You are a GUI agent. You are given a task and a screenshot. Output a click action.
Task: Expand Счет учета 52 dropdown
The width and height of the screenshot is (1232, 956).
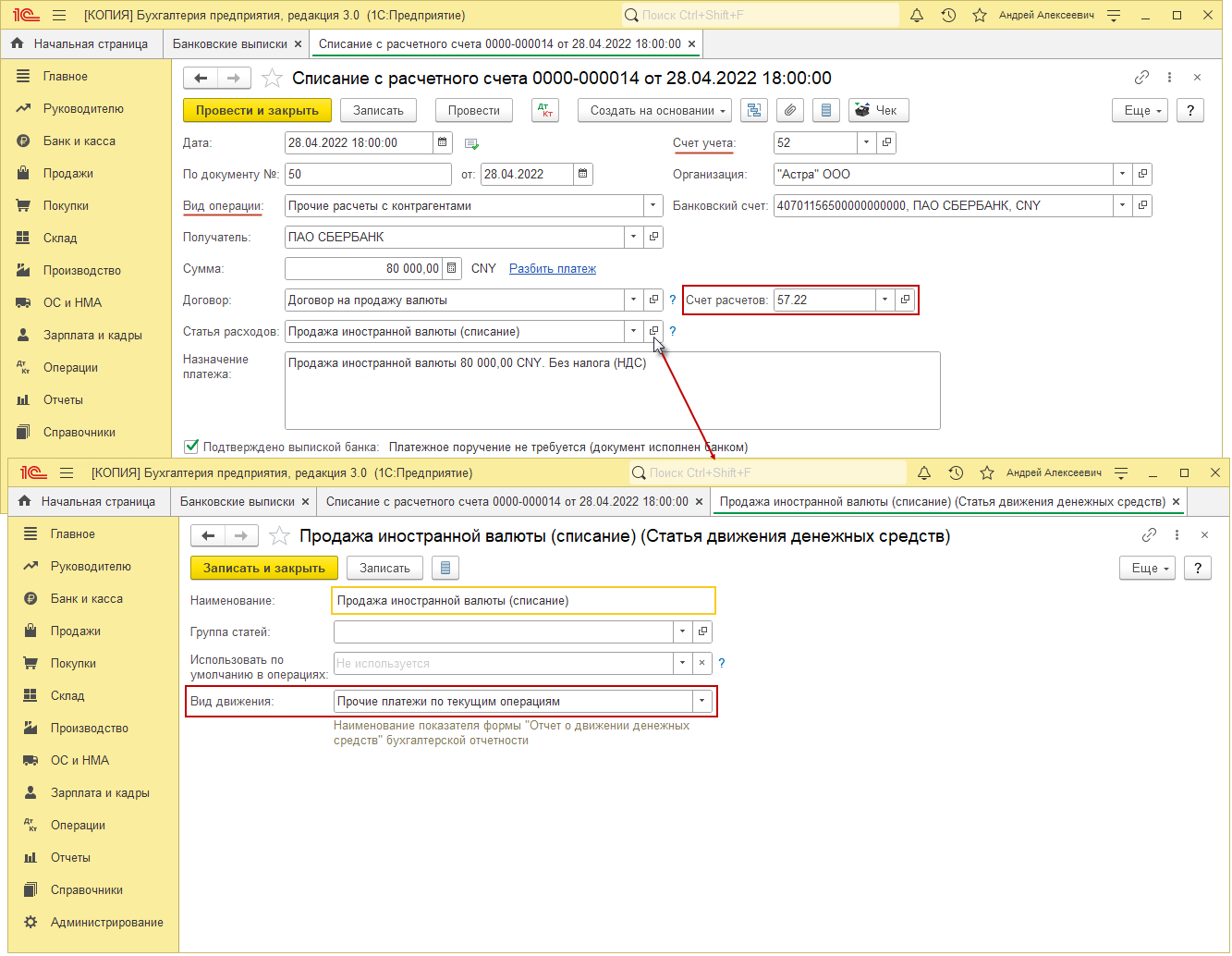point(866,142)
